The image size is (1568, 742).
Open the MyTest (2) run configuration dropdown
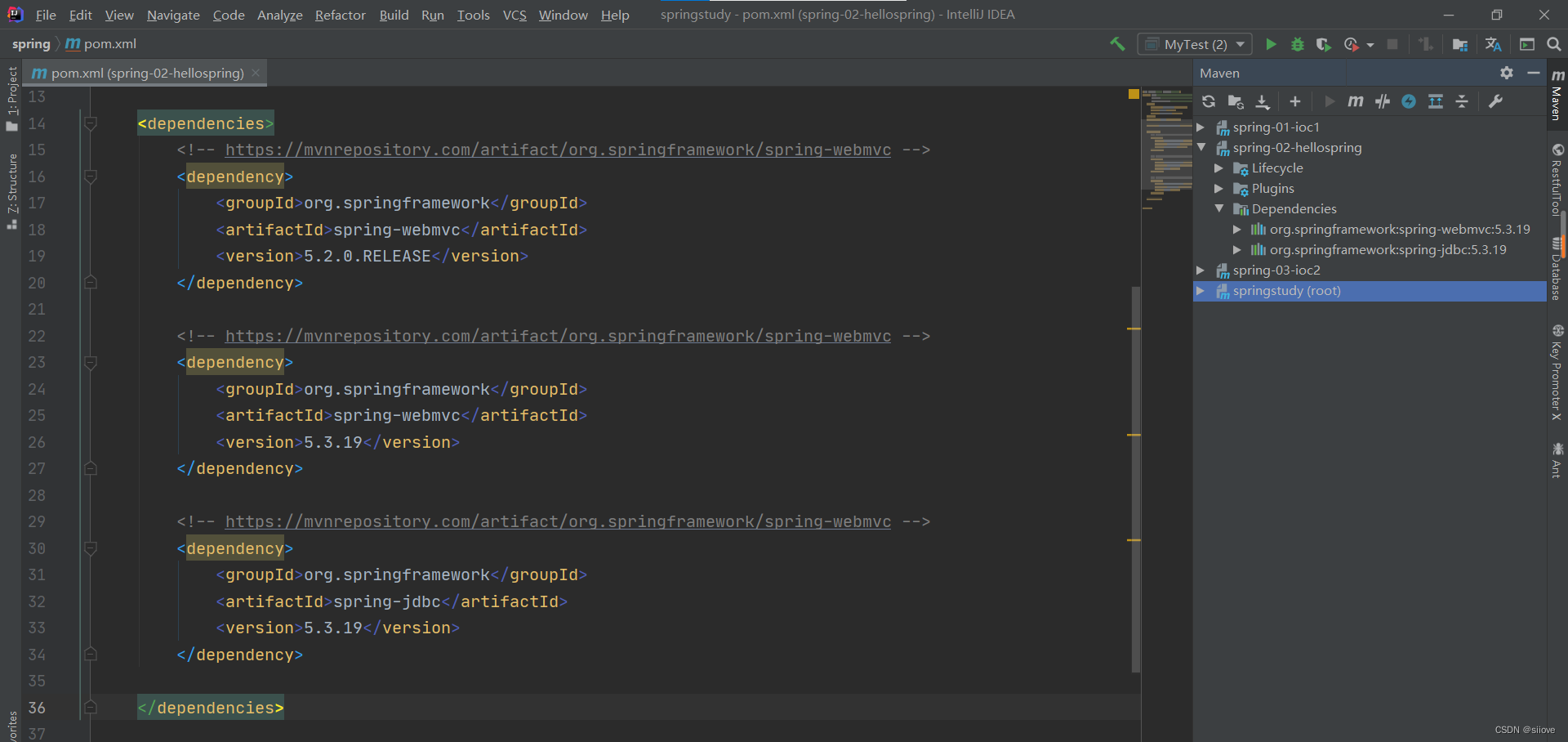point(1194,44)
